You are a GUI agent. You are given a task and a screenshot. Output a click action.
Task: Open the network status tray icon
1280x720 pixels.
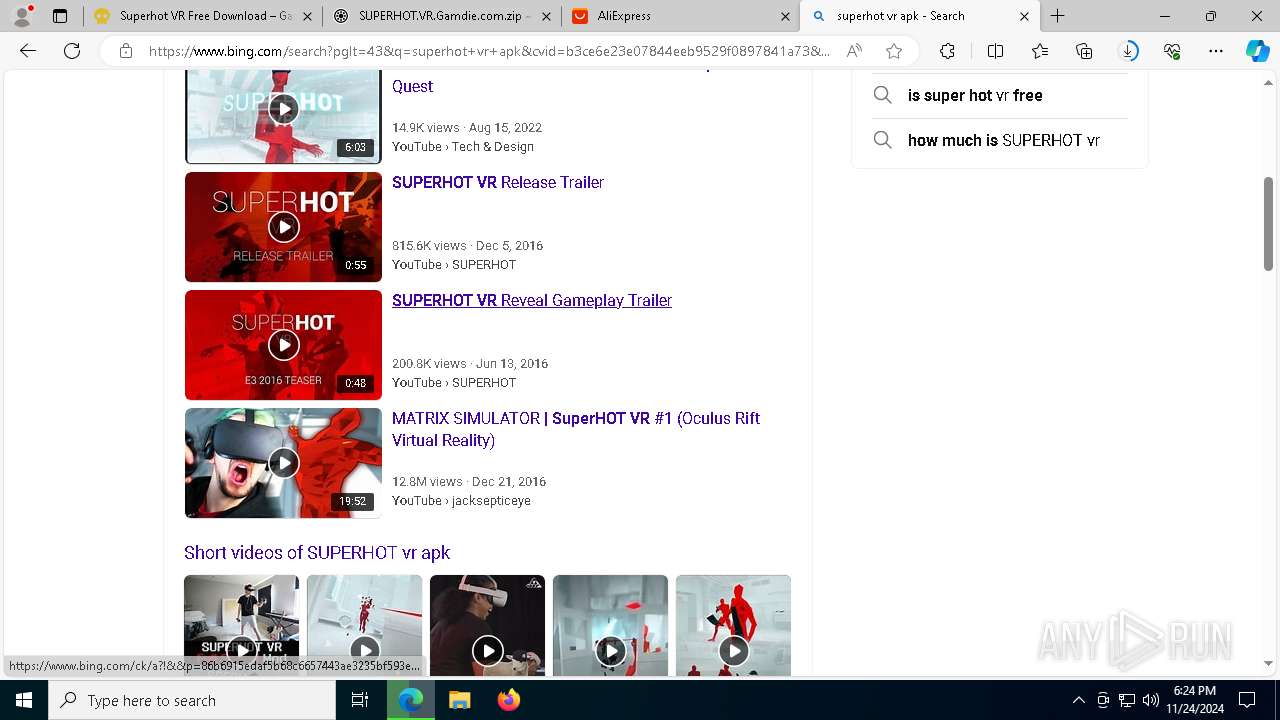[1127, 700]
